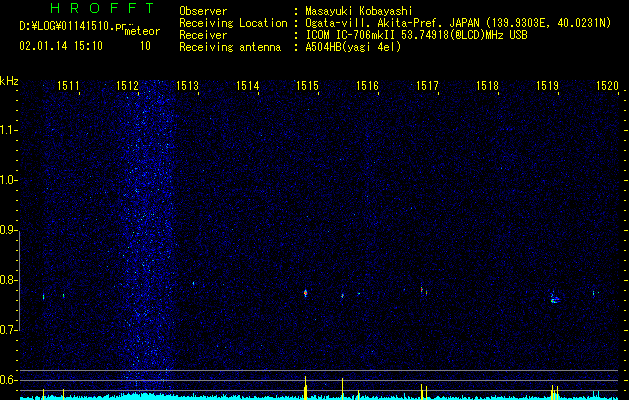Click the meteor echo halfway between 1515 and 1516
The height and width of the screenshot is (400, 629).
click(342, 296)
